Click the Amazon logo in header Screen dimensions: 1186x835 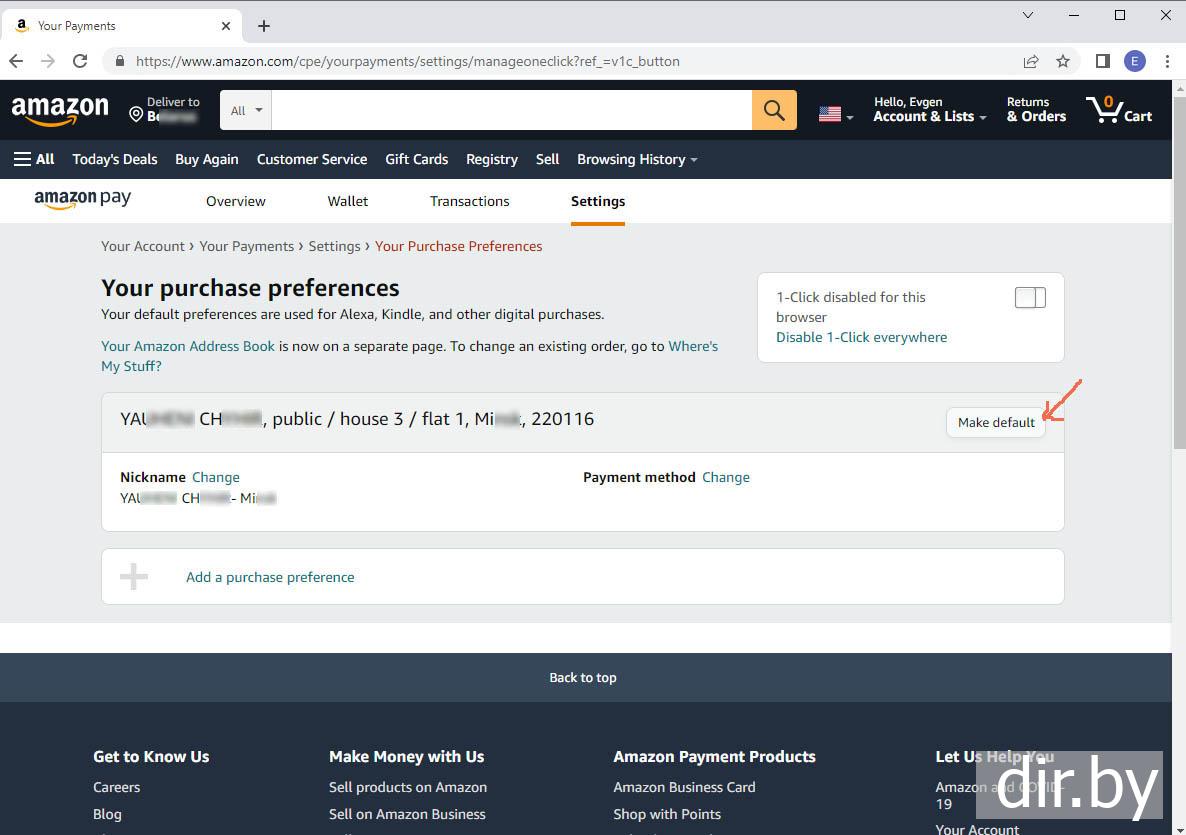60,110
